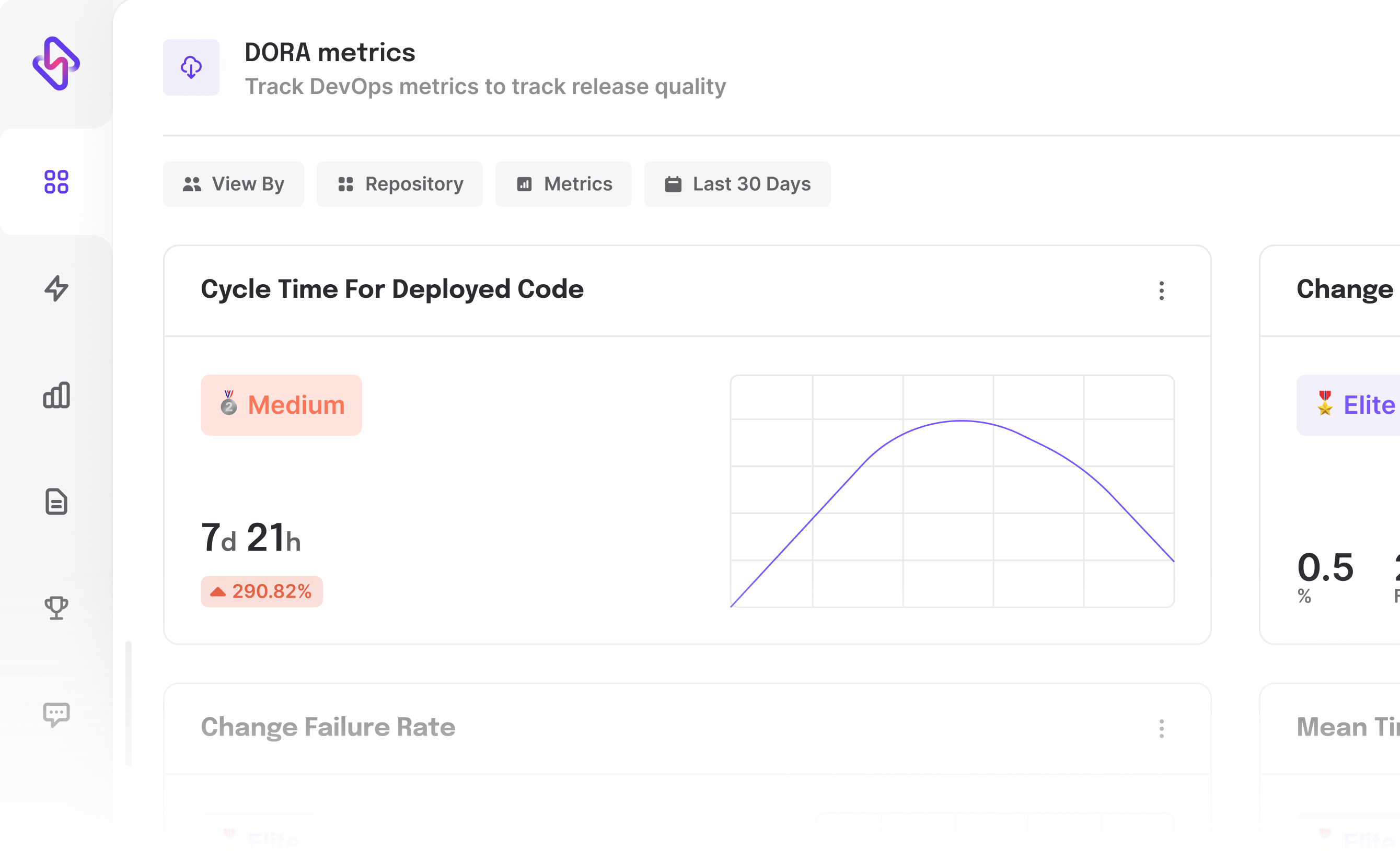Image resolution: width=1400 pixels, height=851 pixels.
Task: Open the Repository filter dropdown
Action: tap(399, 184)
